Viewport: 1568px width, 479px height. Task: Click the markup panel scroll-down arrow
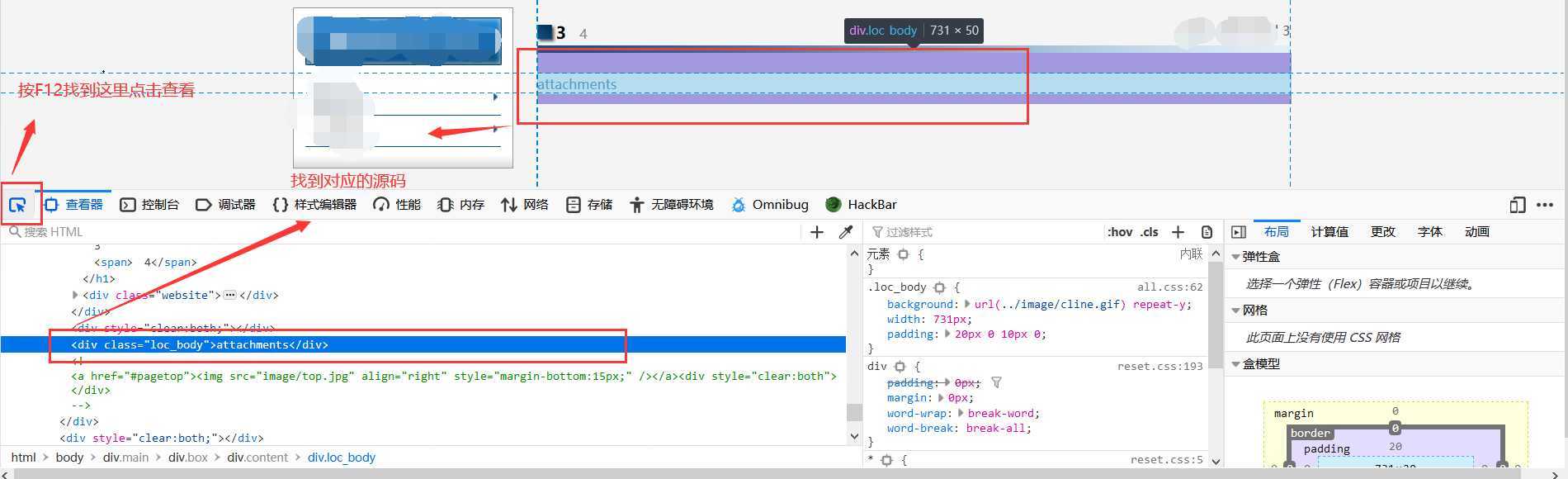[854, 436]
